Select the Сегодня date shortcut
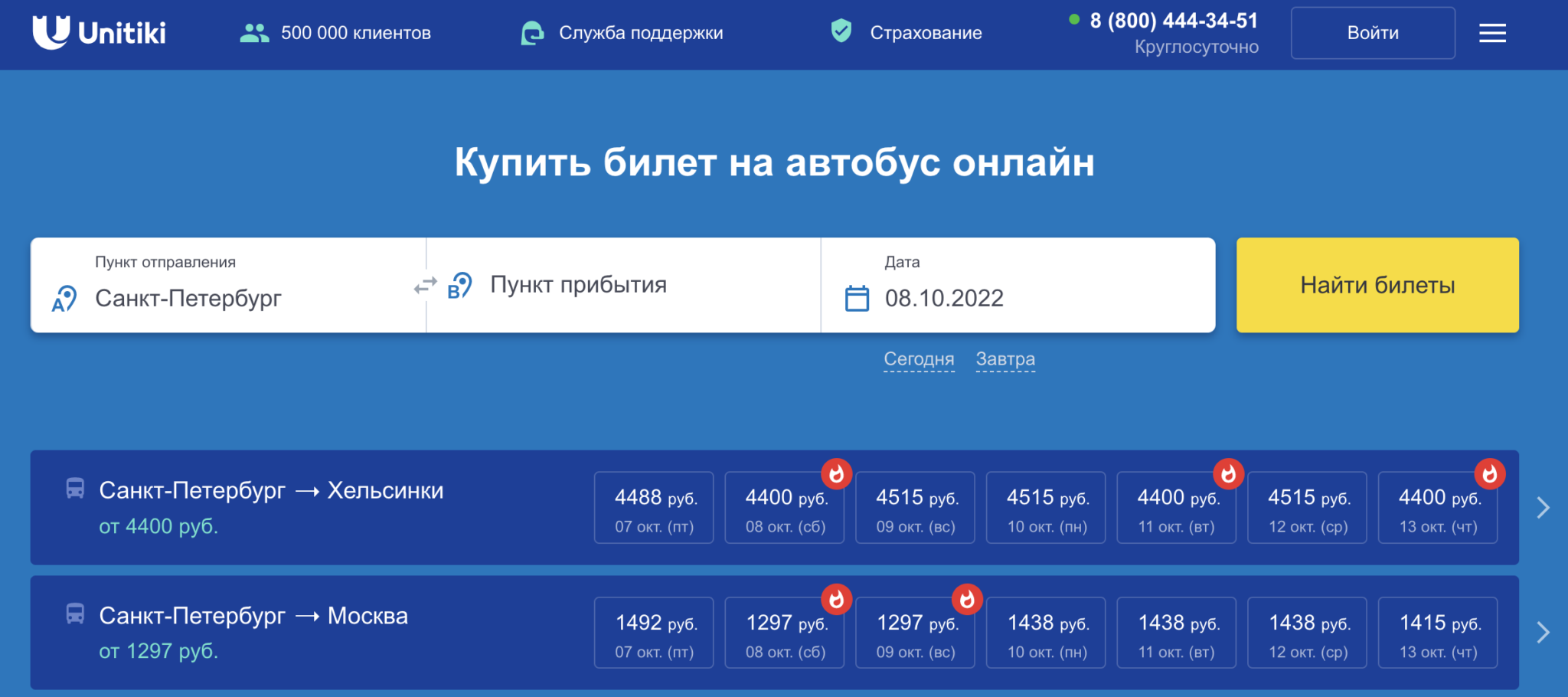 coord(919,358)
